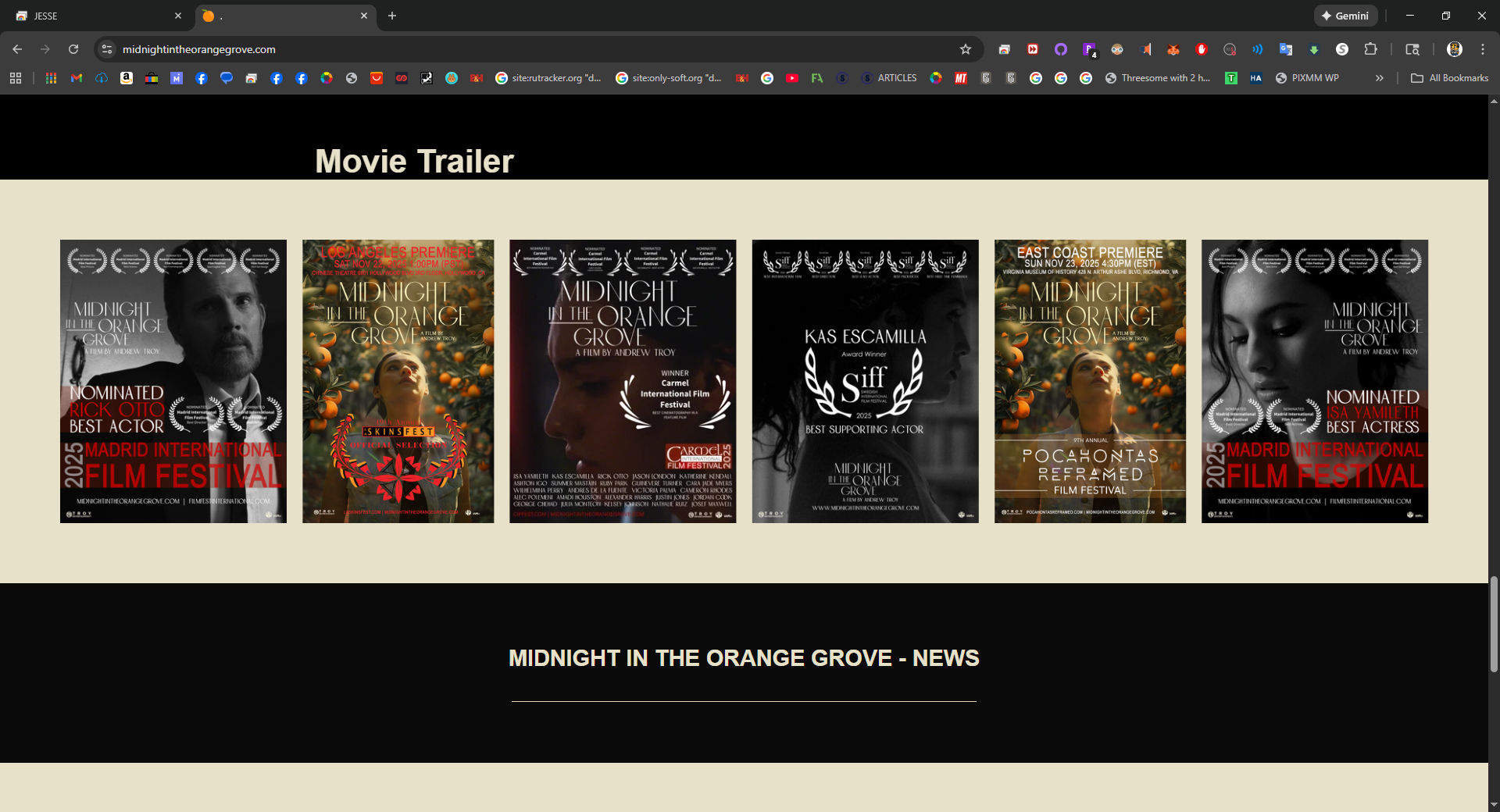Click the Google Translate extension icon
Viewport: 1500px width, 812px height.
1285,49
